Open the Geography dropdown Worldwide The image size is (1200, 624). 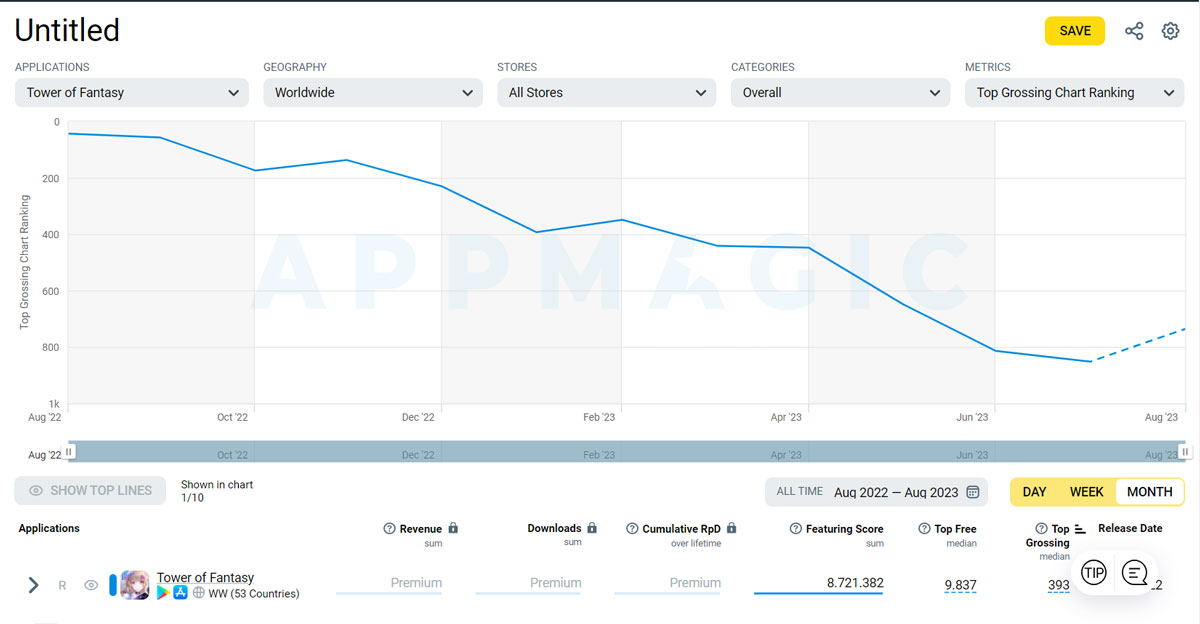click(x=374, y=92)
